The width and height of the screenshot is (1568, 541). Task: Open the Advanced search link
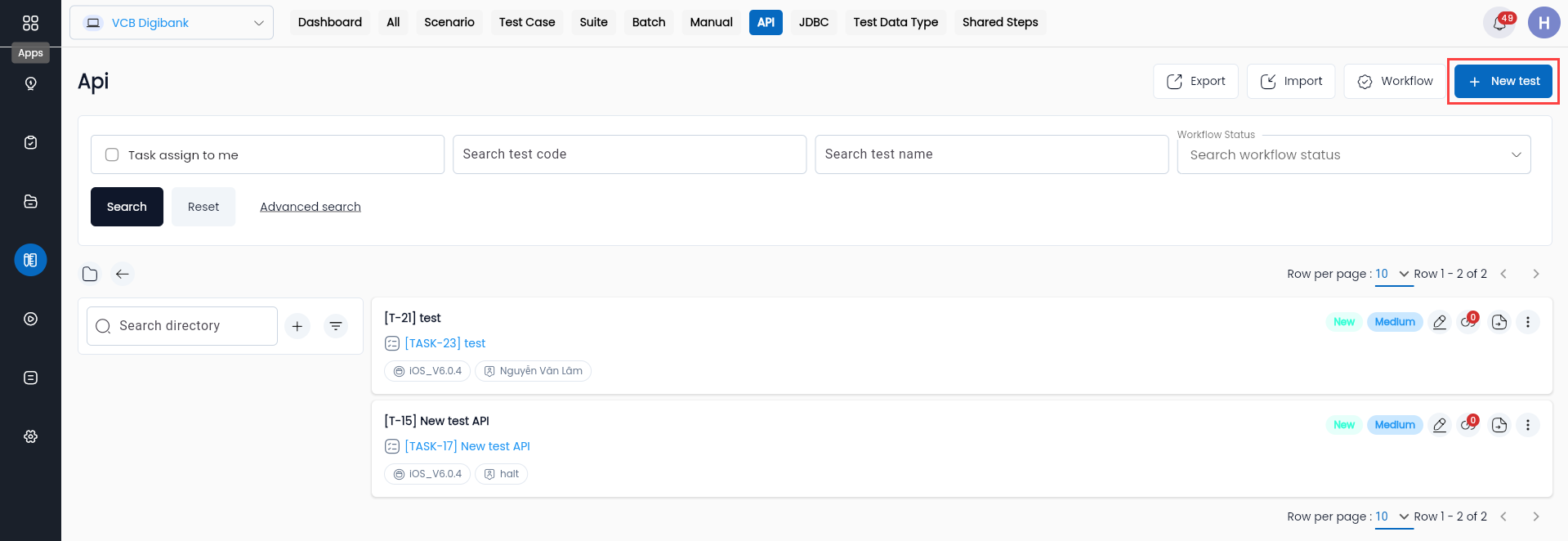coord(310,207)
